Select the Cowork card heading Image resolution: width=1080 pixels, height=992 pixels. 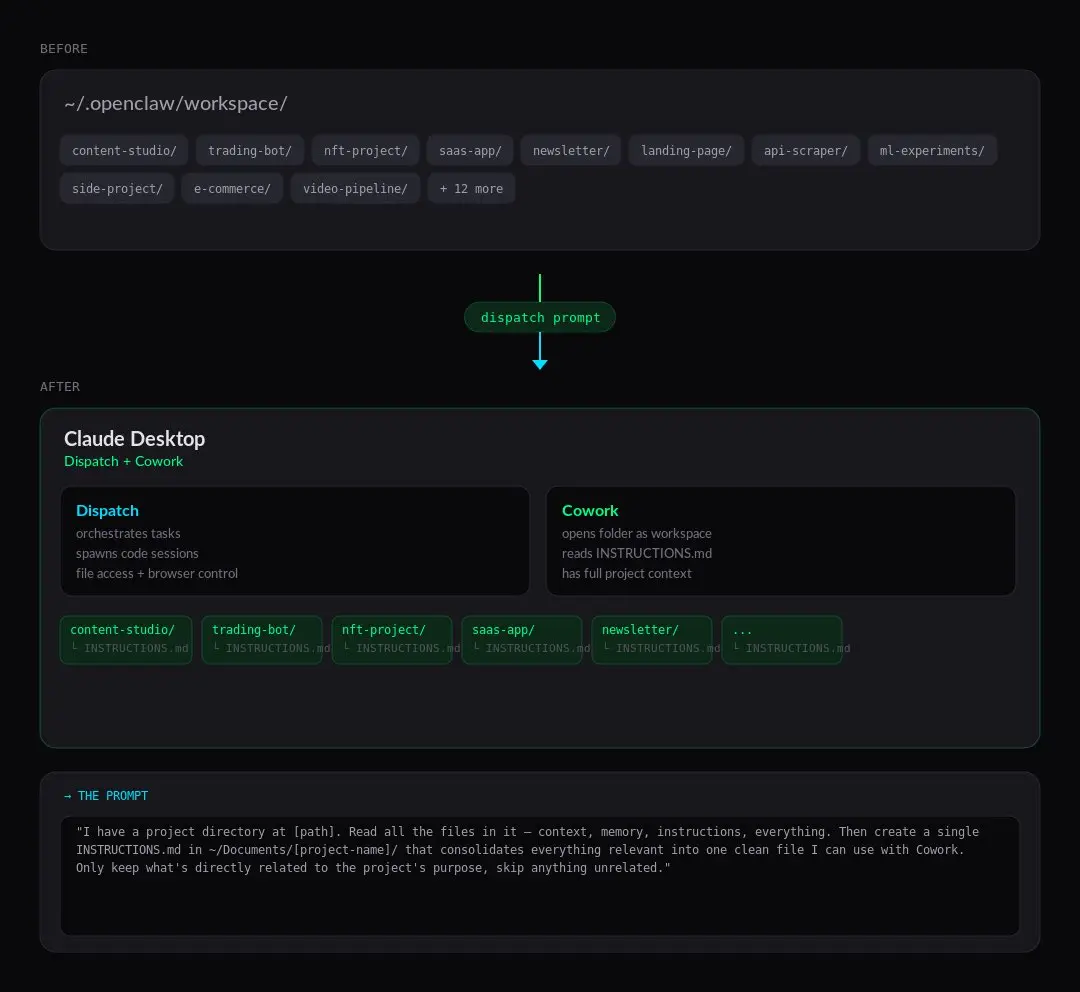click(x=590, y=510)
